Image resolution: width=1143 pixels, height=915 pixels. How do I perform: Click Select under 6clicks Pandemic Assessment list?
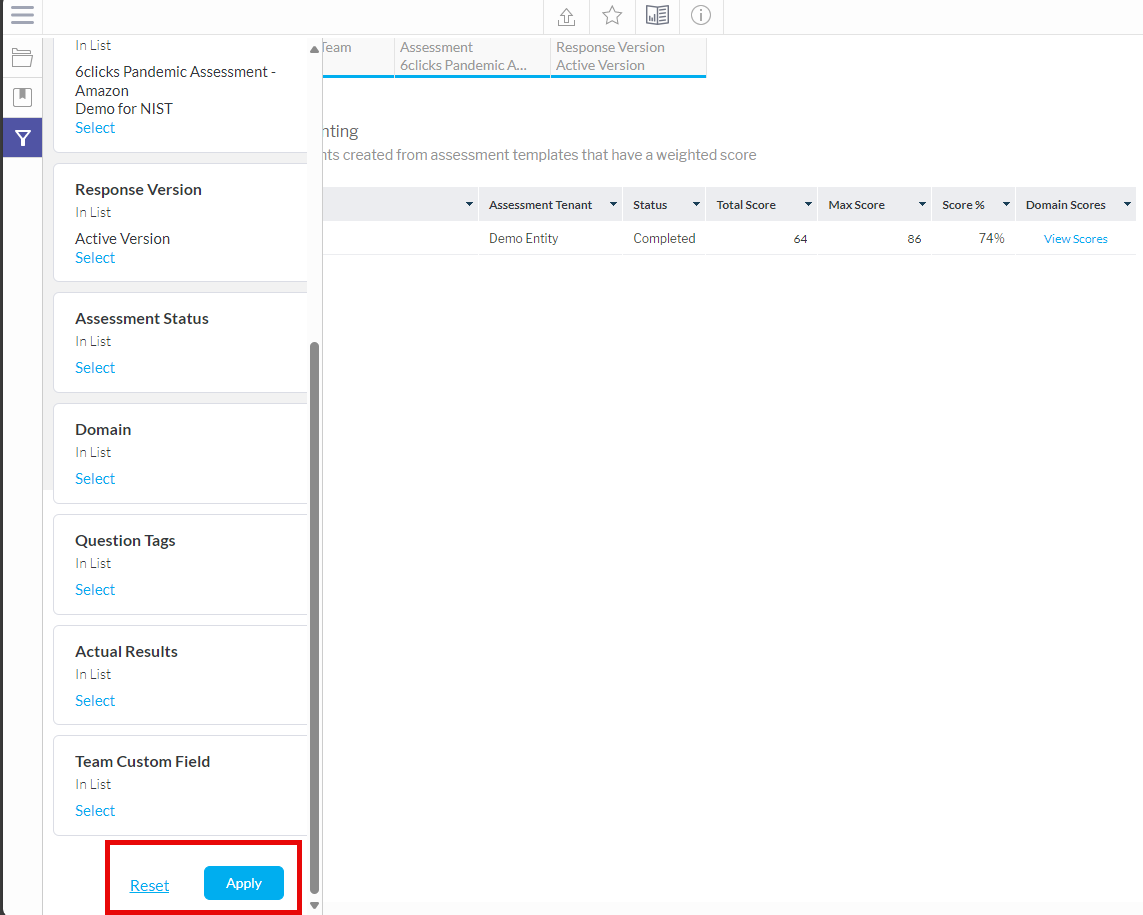(x=95, y=128)
